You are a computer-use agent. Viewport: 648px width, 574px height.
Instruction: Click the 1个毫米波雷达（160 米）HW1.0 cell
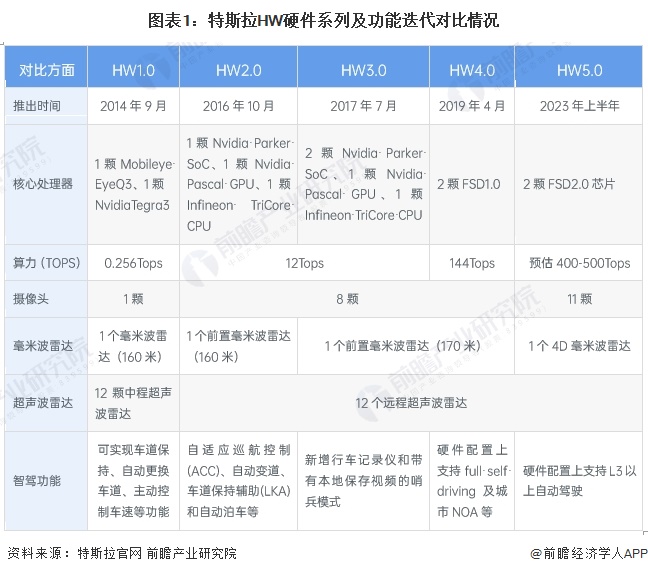pyautogui.click(x=133, y=346)
